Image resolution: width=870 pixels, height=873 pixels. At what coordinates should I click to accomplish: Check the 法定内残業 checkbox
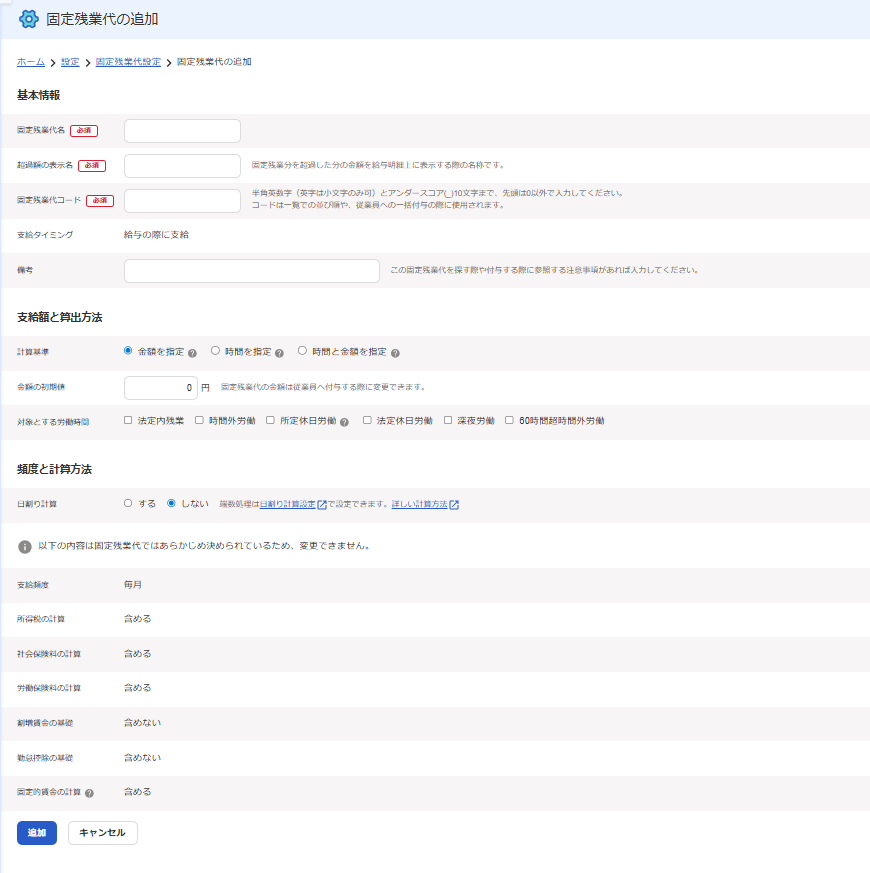click(x=128, y=420)
